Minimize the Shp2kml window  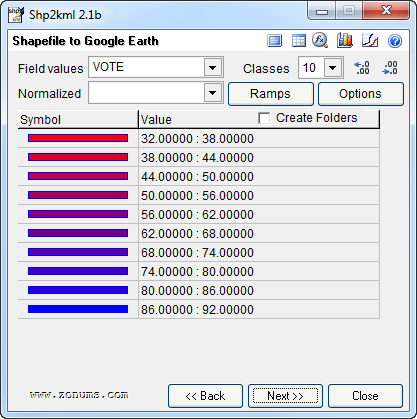click(322, 12)
